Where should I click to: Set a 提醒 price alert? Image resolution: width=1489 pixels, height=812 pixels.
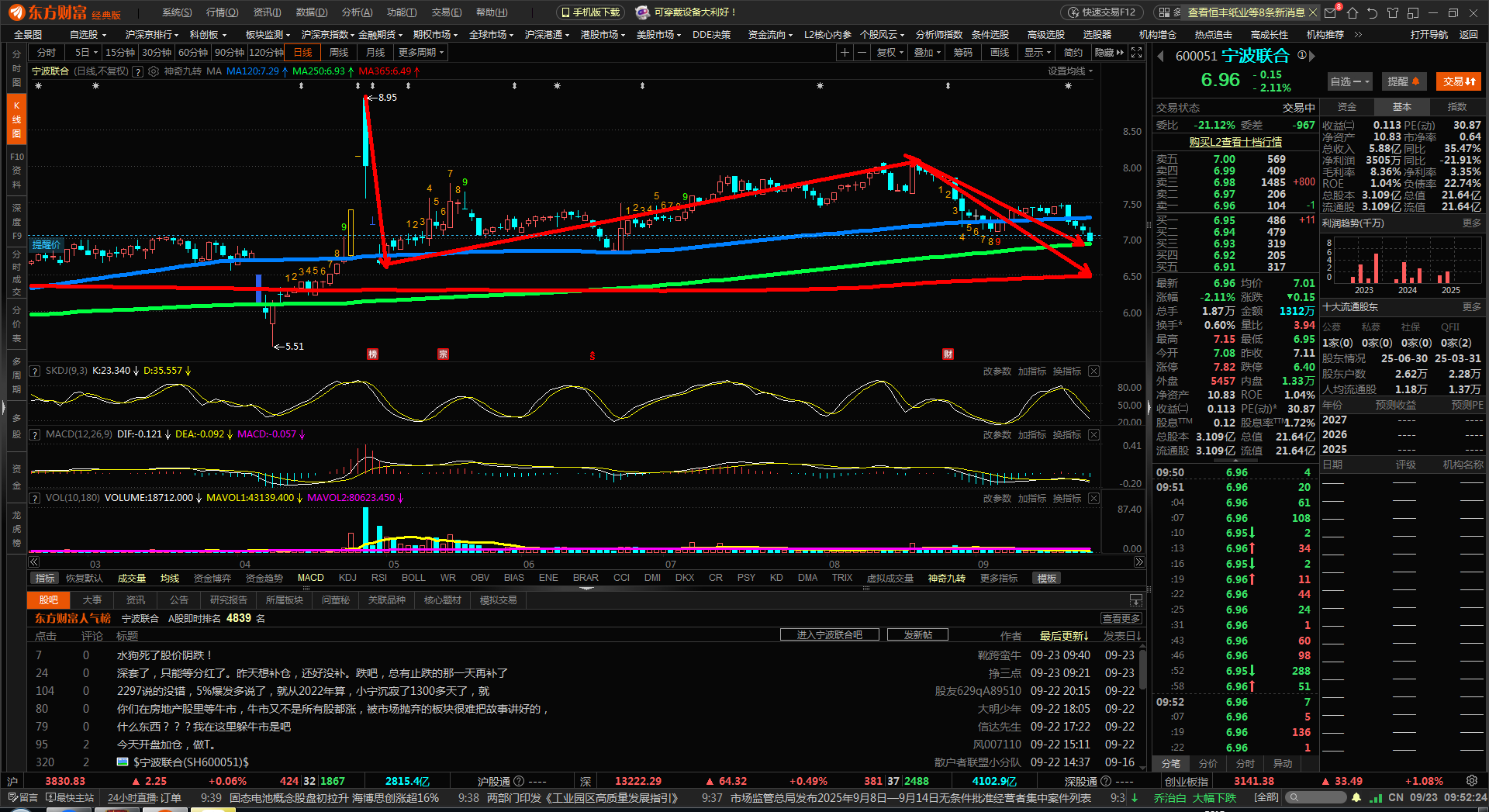[x=1403, y=81]
